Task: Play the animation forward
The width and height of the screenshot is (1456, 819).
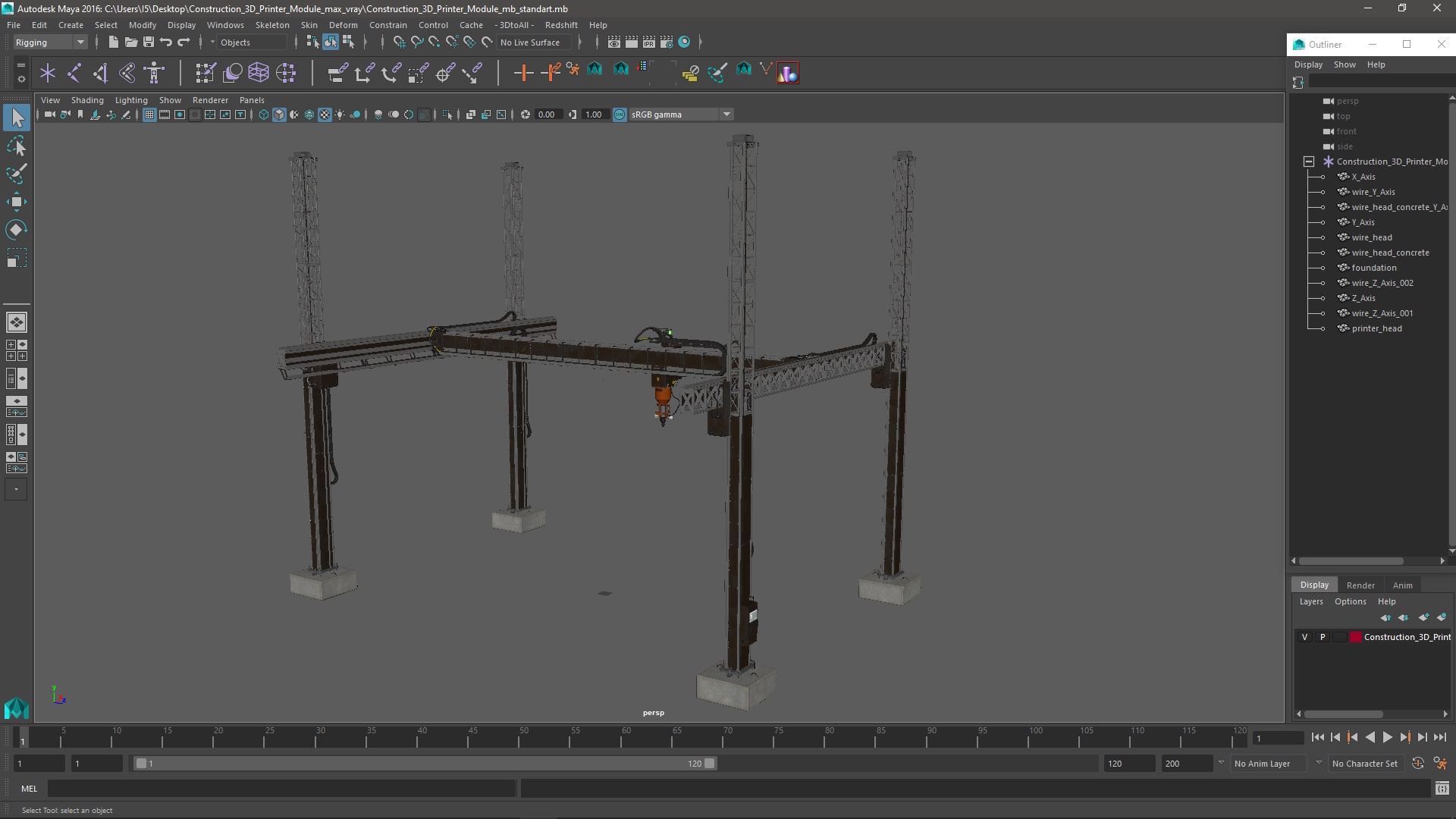Action: pos(1387,737)
